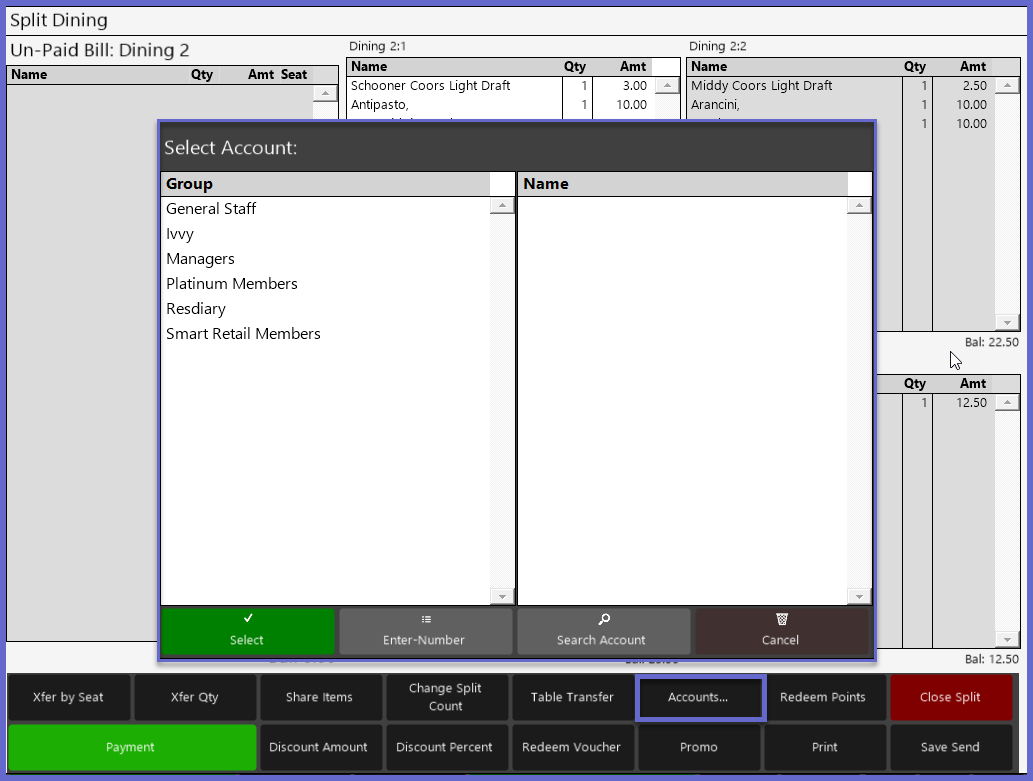Screen dimensions: 1033x781
Task: Click the Save Send button
Action: [x=950, y=747]
